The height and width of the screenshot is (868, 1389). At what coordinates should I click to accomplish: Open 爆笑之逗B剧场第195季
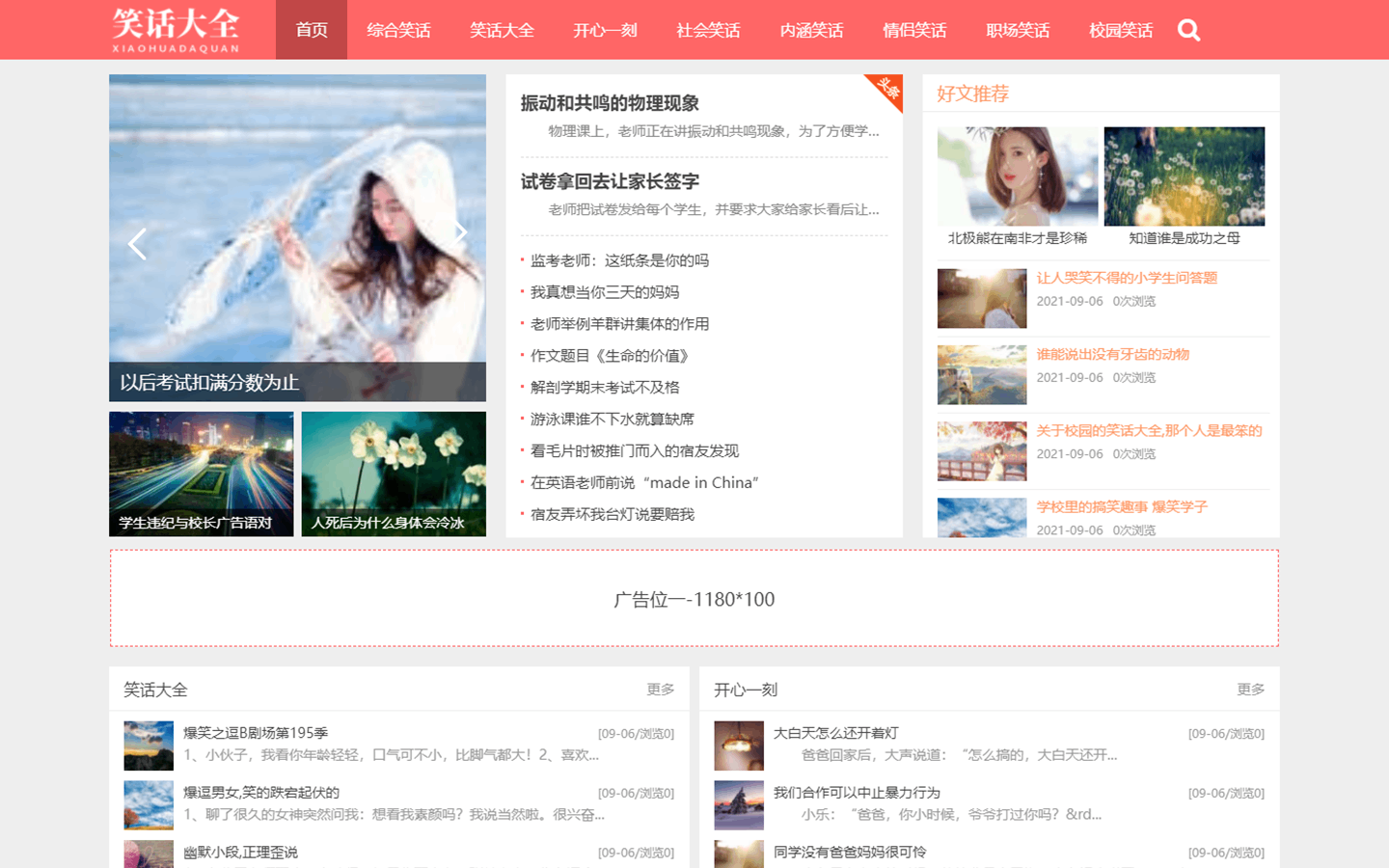[256, 733]
